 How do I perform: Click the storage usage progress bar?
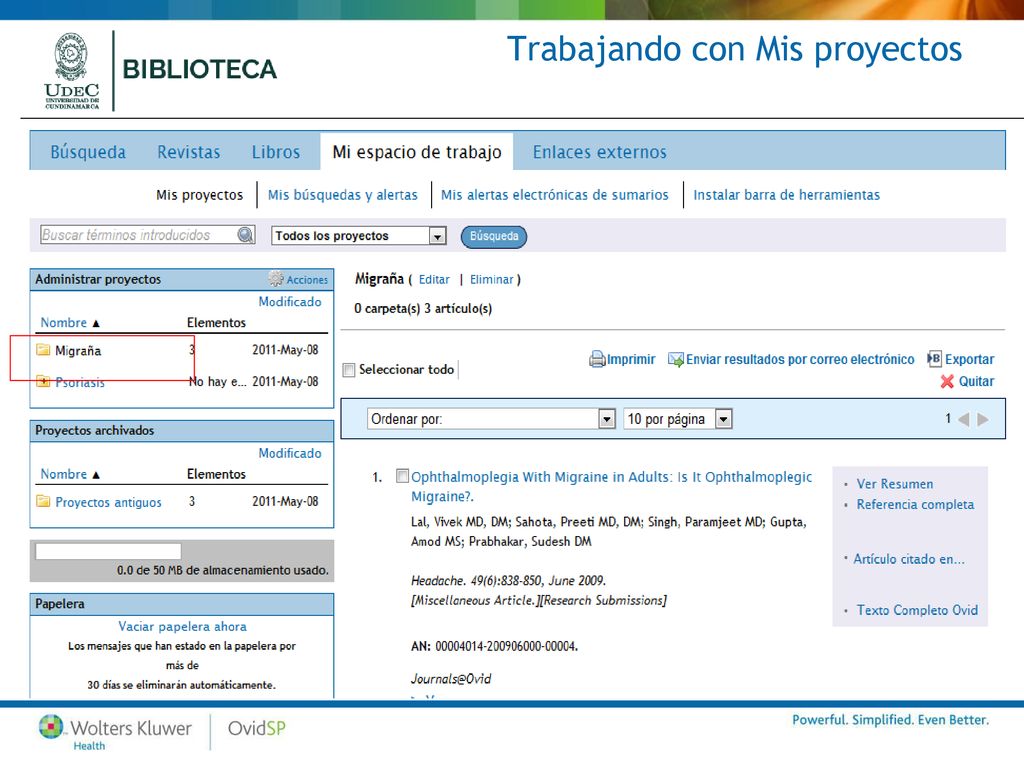(108, 551)
